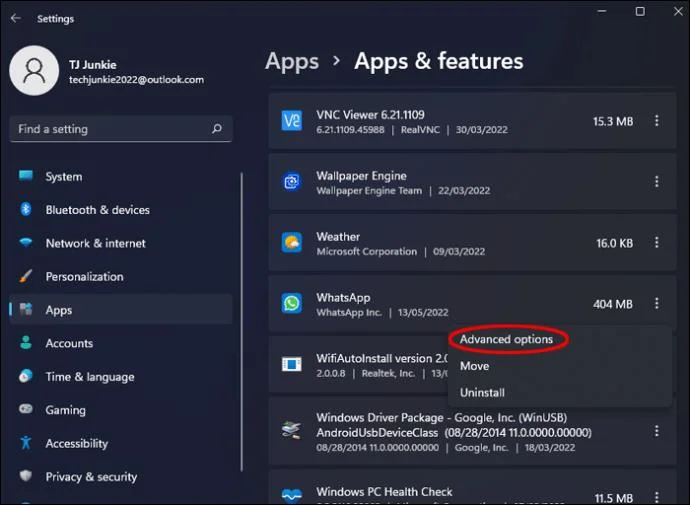Click the Weather 16.0 KB size
Screen dimensions: 690x505
pos(614,243)
